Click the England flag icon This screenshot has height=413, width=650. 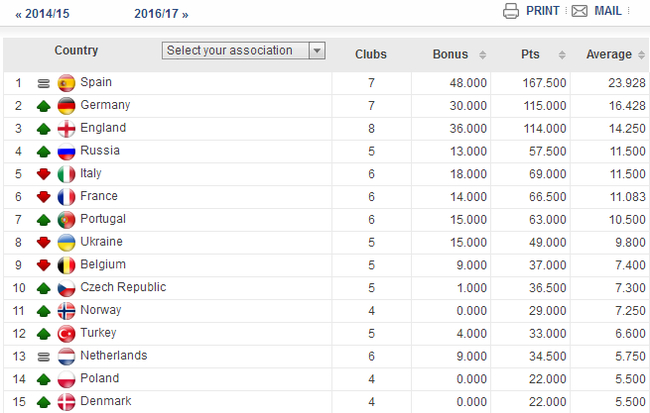(x=67, y=128)
